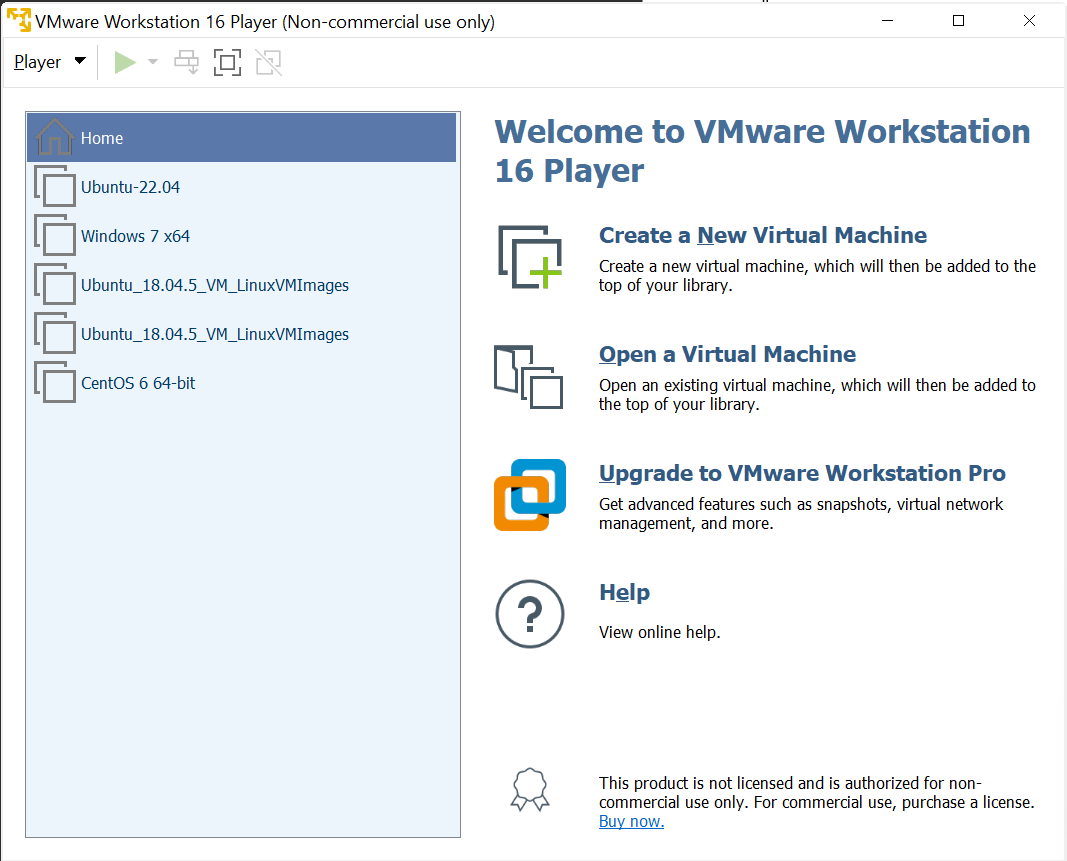Expand the Player menu dropdown arrow
This screenshot has width=1067, height=861.
click(x=79, y=61)
